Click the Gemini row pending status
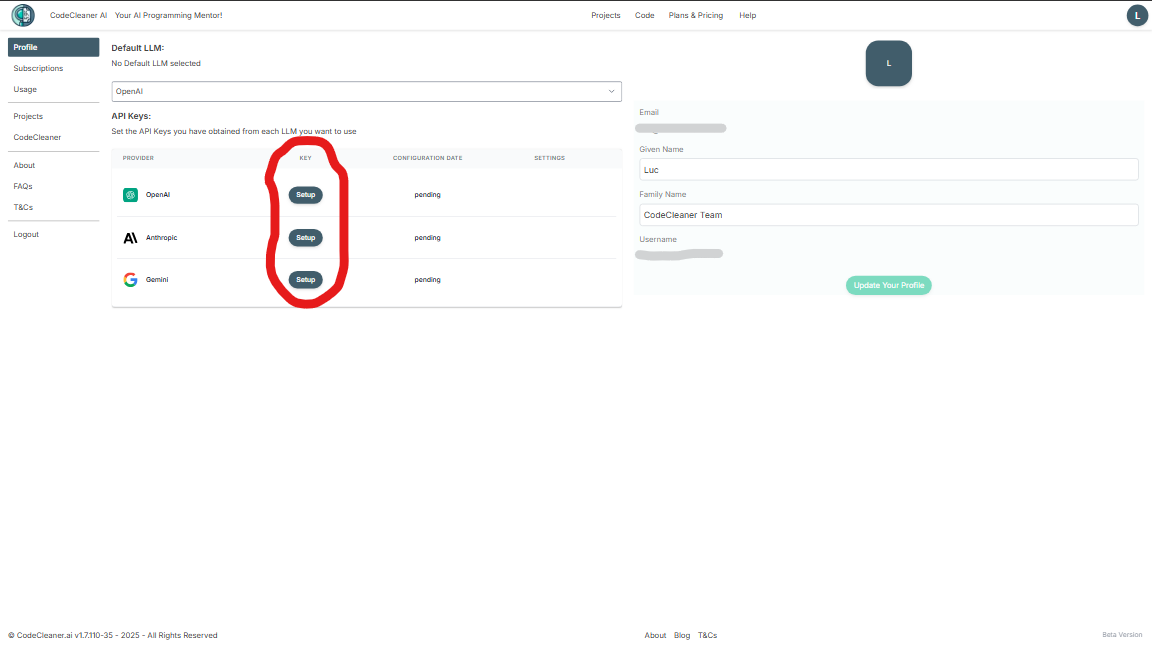The image size is (1152, 649). point(427,279)
